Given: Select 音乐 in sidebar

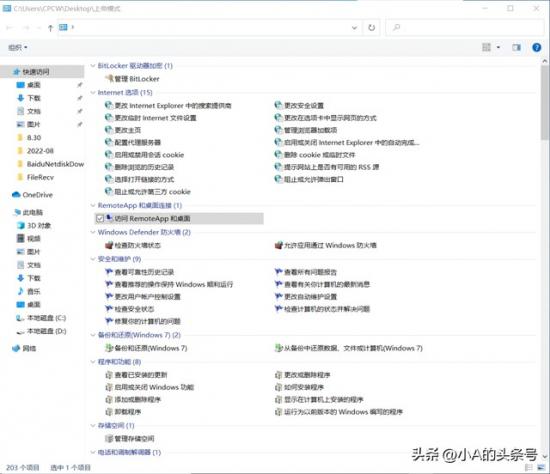Looking at the screenshot, I should pos(29,291).
